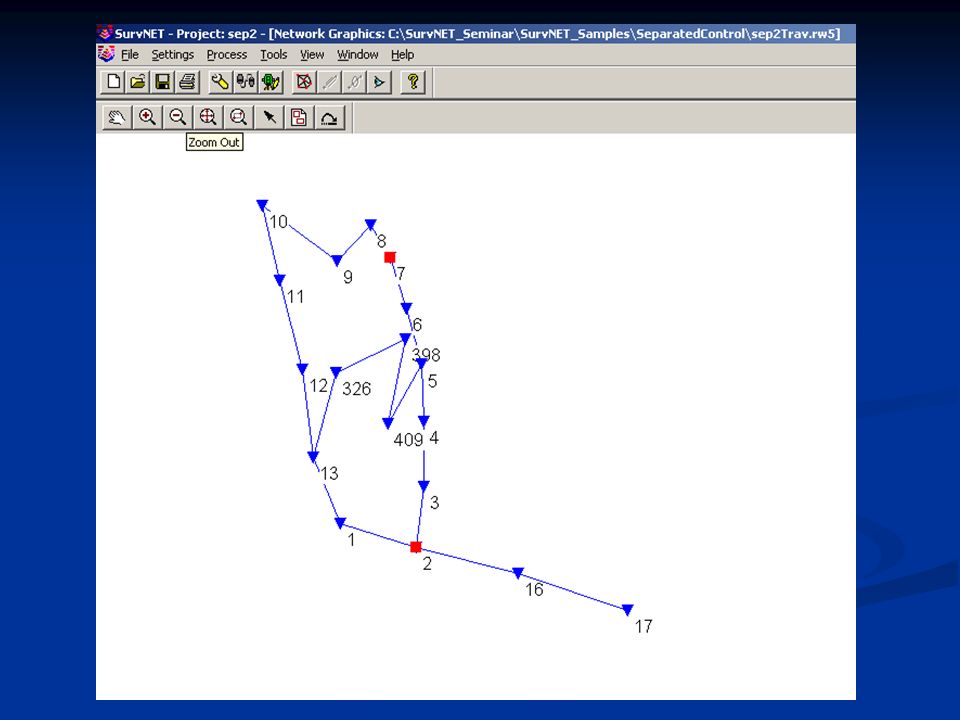Click the Zoom Window magnifier icon
This screenshot has height=720, width=960.
238,117
